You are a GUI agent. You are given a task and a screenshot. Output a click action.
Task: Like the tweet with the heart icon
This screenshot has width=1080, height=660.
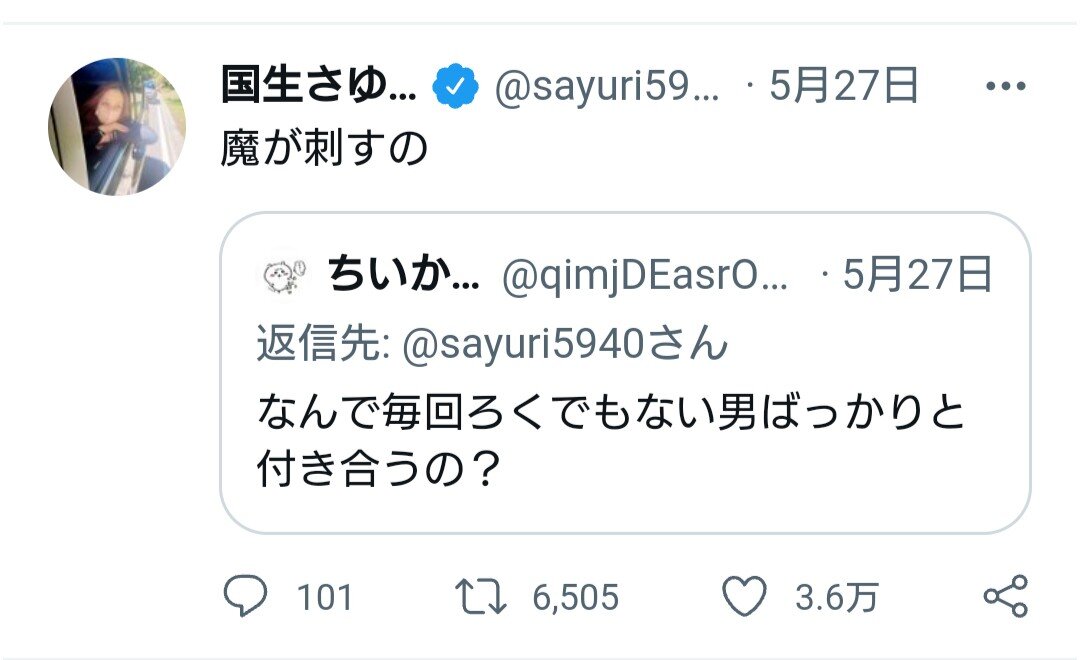tap(743, 598)
